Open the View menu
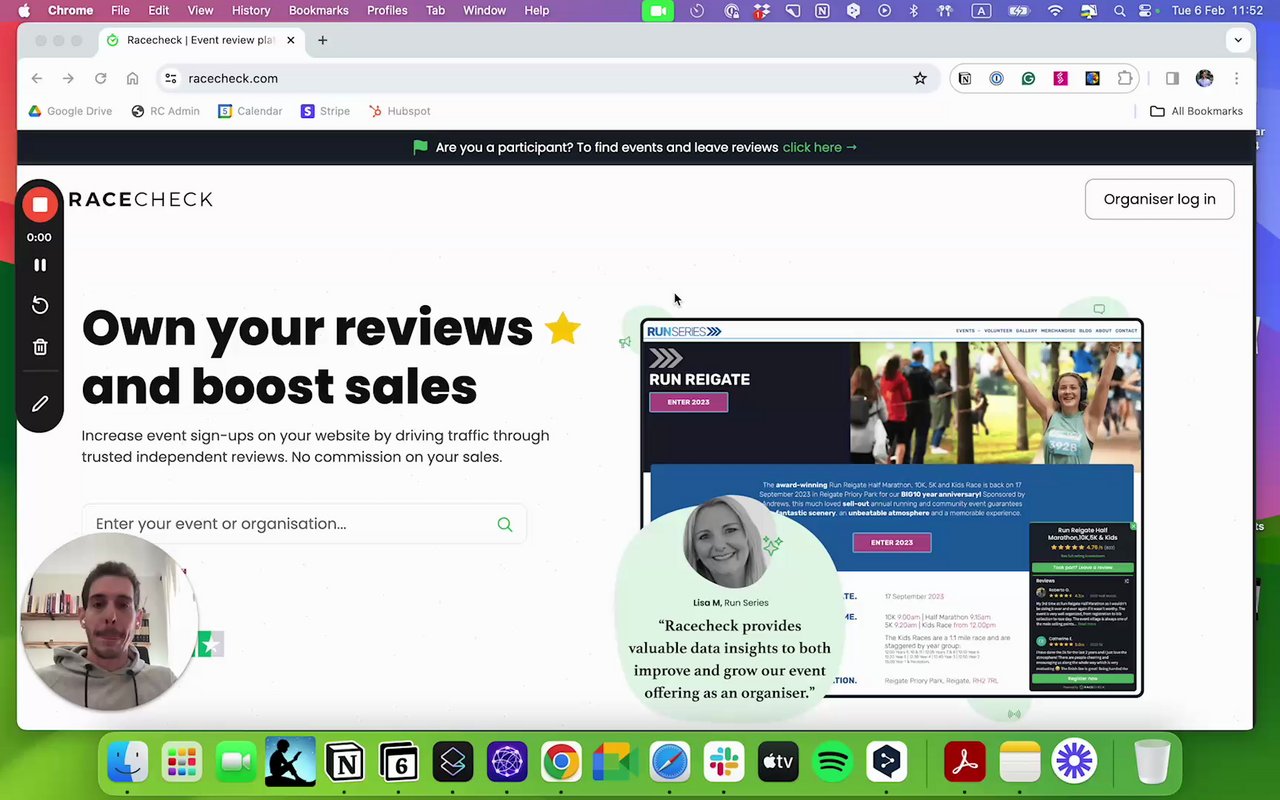 pyautogui.click(x=200, y=10)
